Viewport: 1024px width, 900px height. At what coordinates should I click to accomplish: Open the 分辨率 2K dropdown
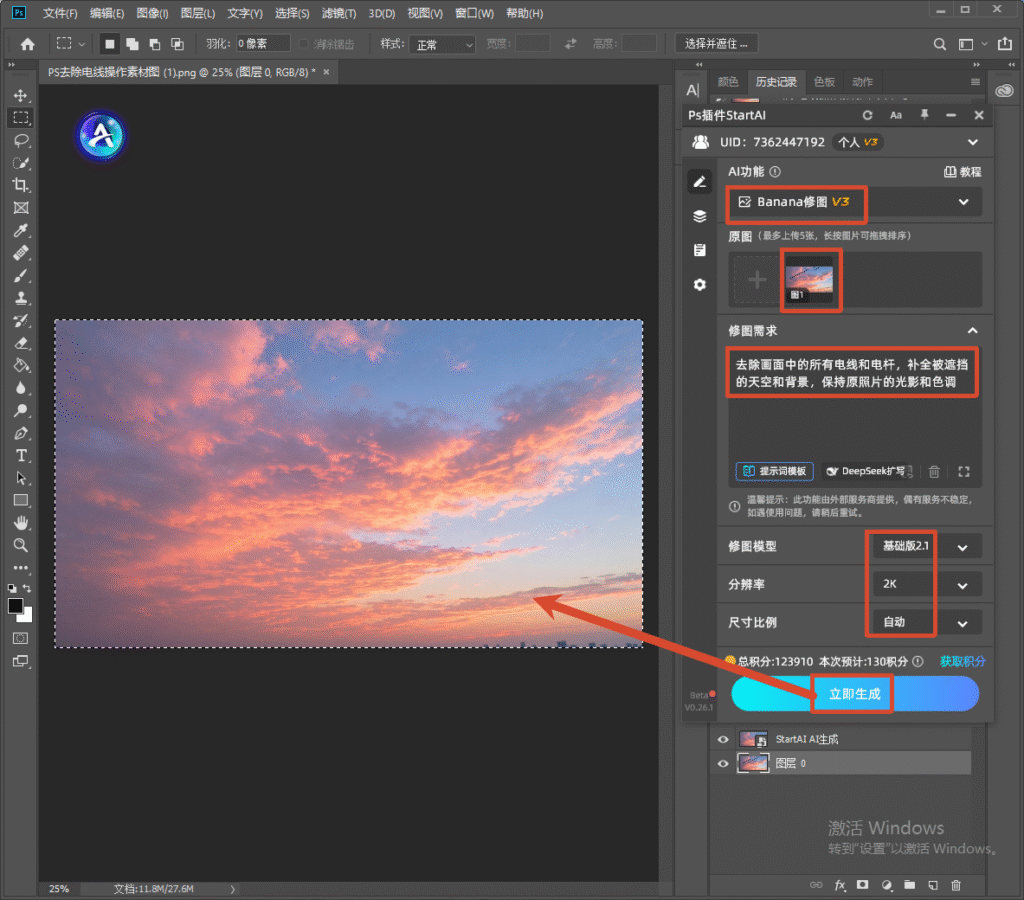pyautogui.click(x=926, y=585)
